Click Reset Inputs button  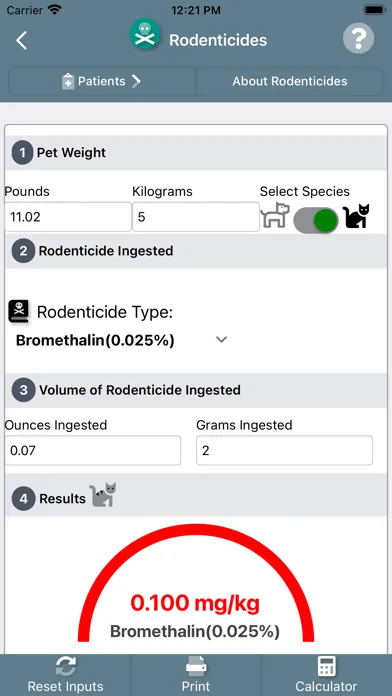click(65, 675)
